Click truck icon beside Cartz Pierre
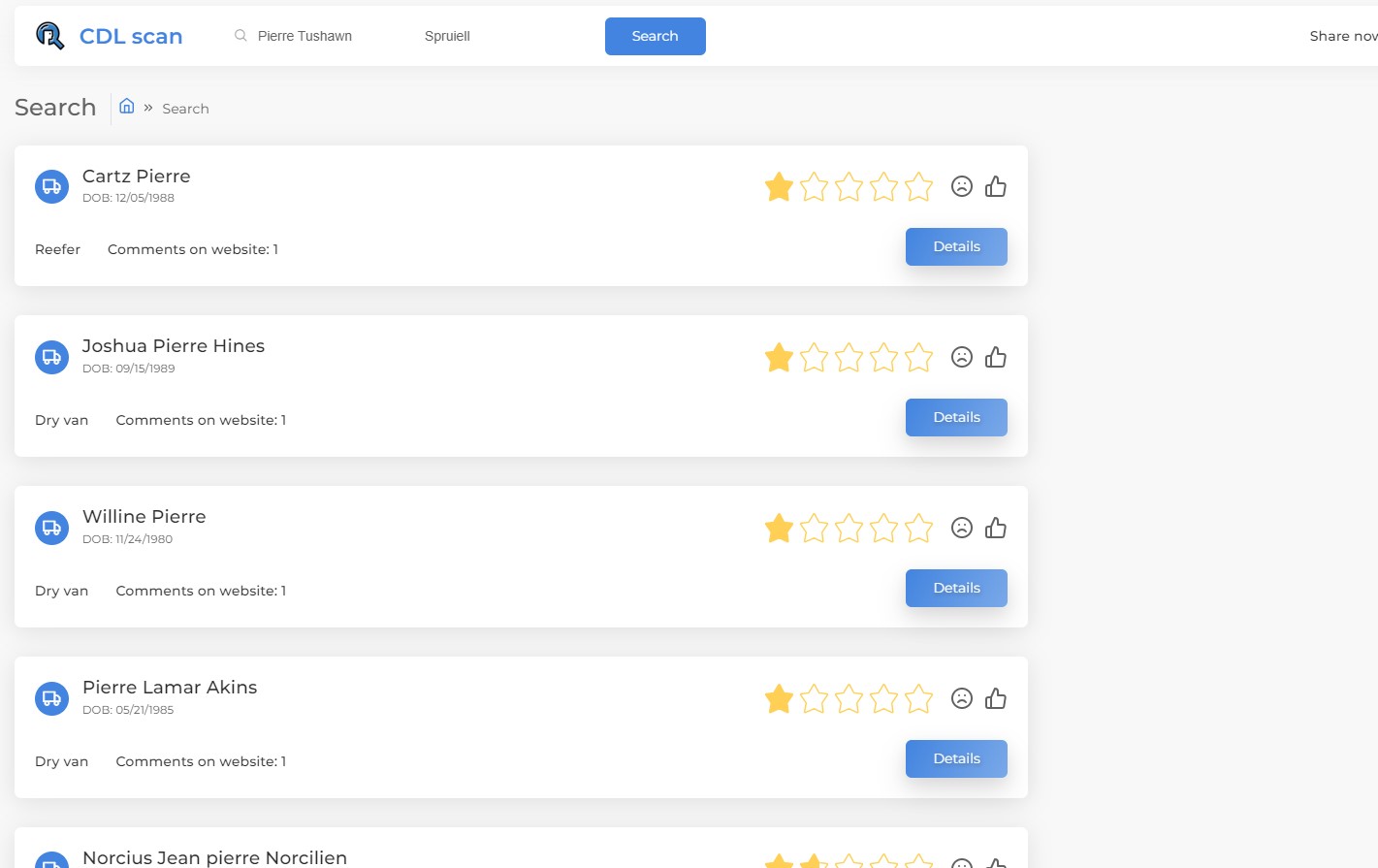The width and height of the screenshot is (1378, 868). 52,186
